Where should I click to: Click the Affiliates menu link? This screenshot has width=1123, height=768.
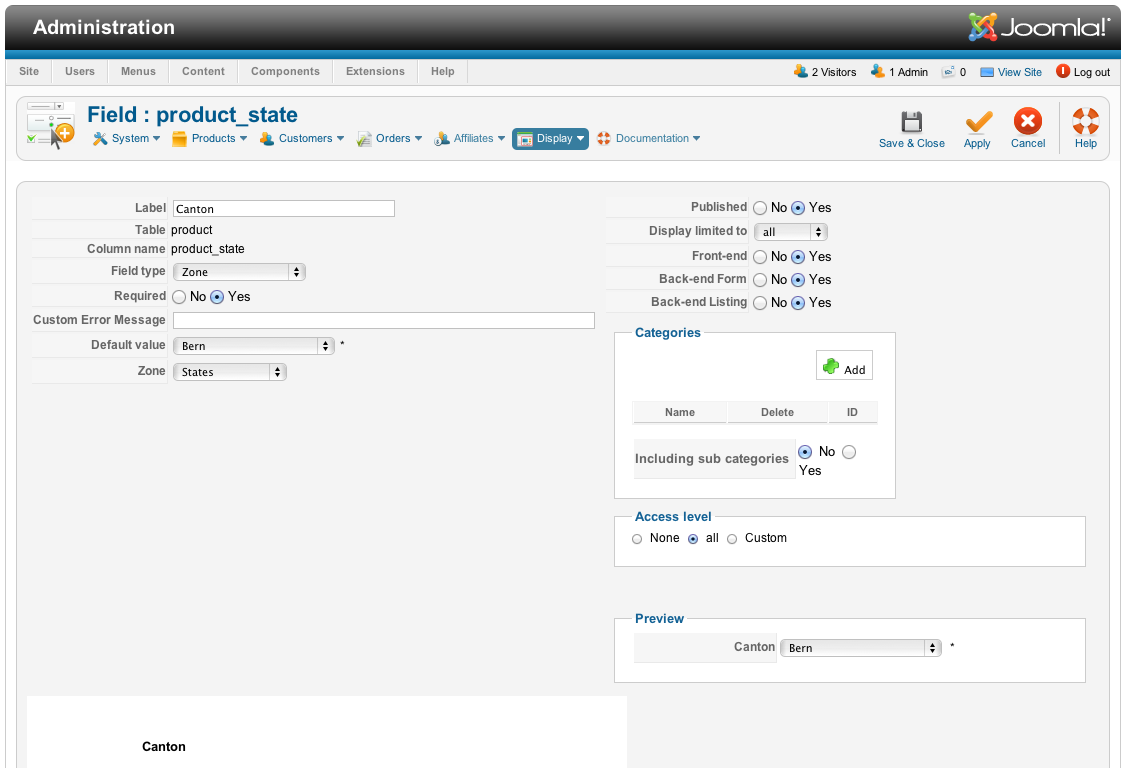(473, 138)
